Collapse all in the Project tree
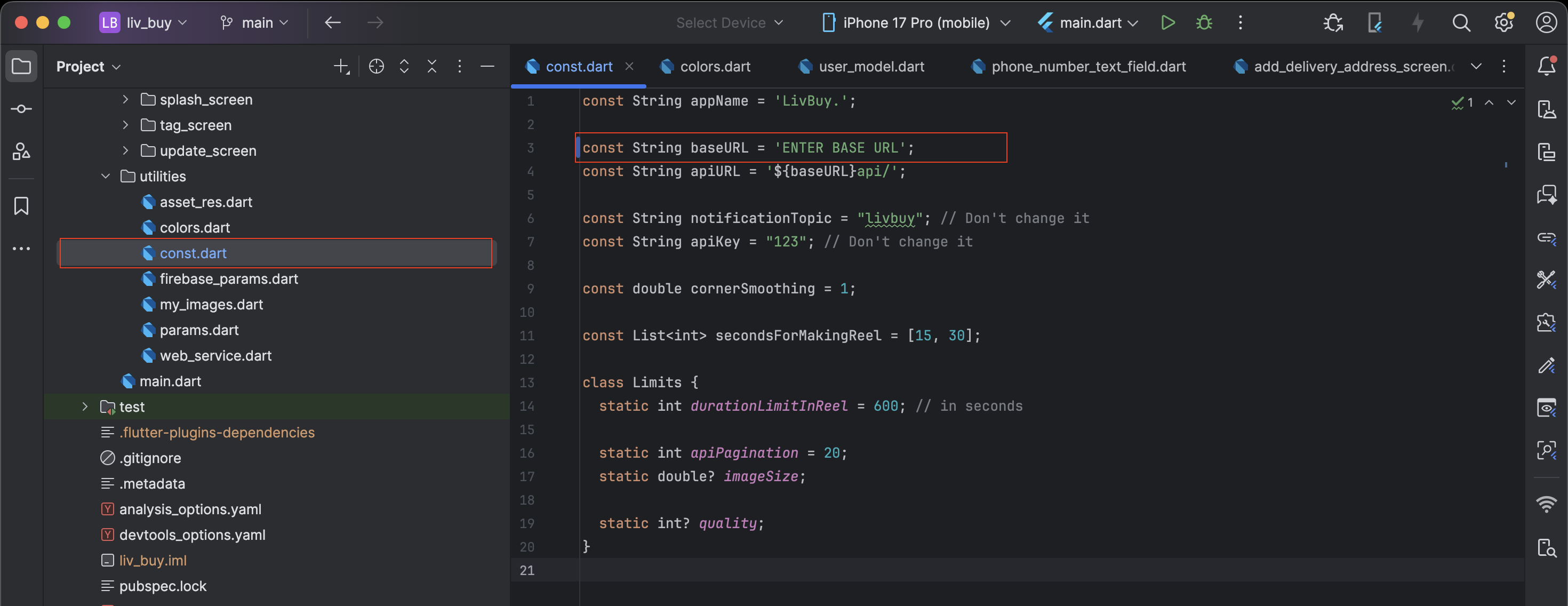Screen dimensions: 1568x606 coord(431,66)
